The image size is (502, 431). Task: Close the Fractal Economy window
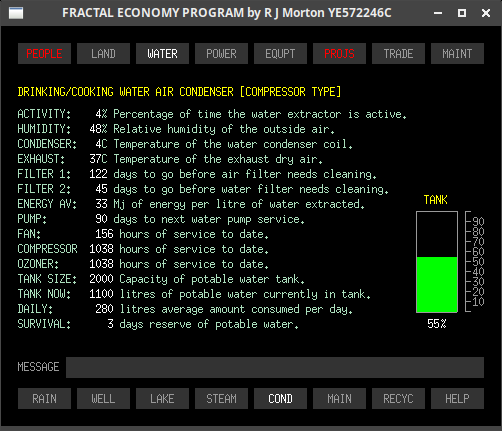(x=486, y=13)
